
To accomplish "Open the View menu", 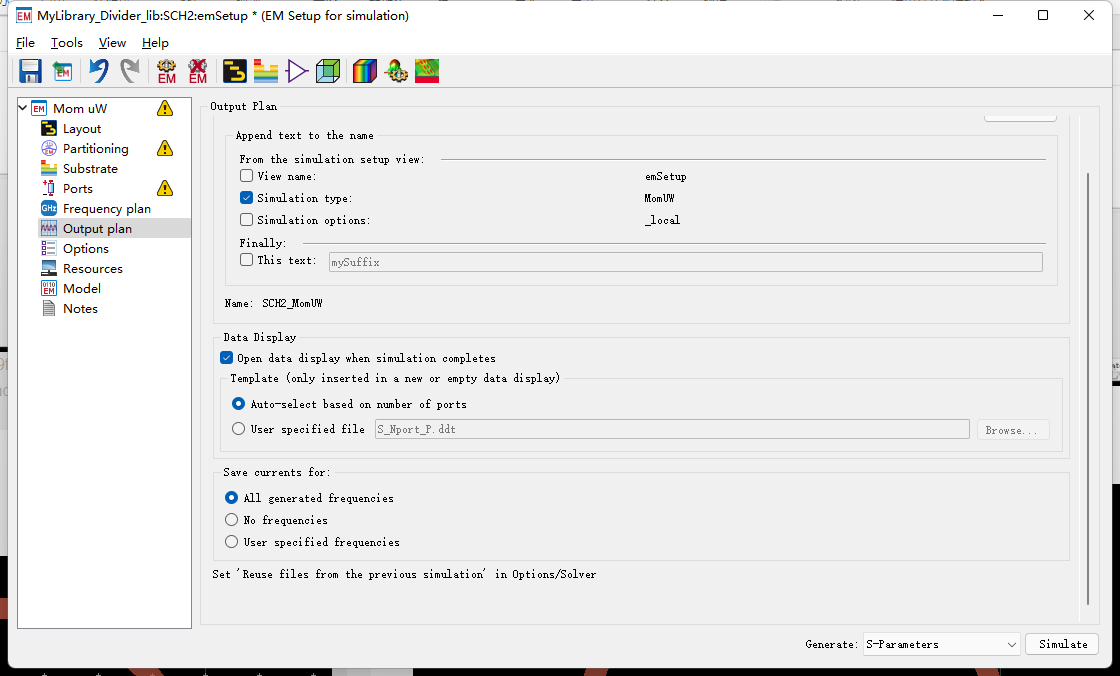I will click(x=112, y=43).
